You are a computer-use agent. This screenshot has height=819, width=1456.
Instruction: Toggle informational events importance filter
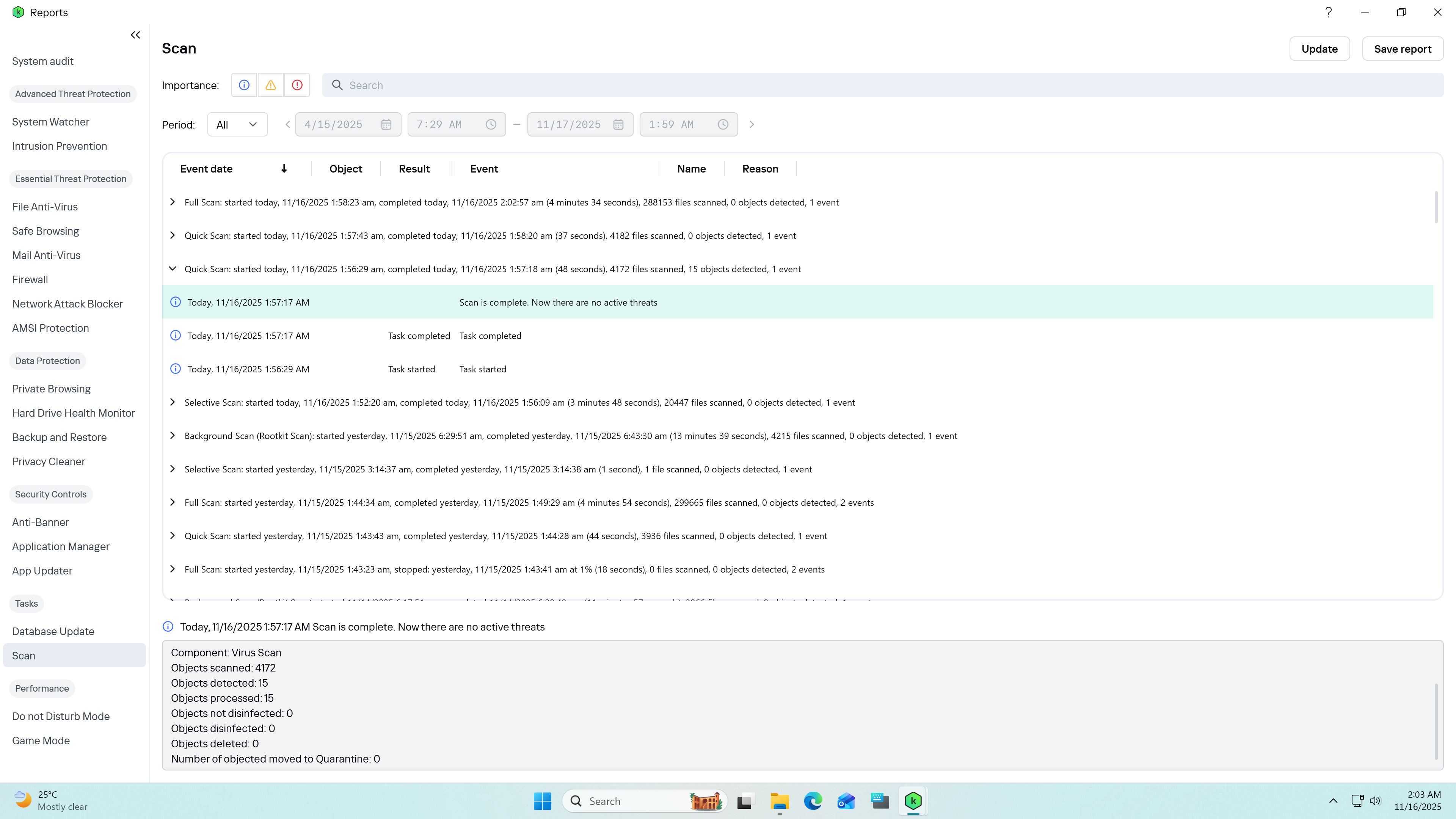click(244, 85)
